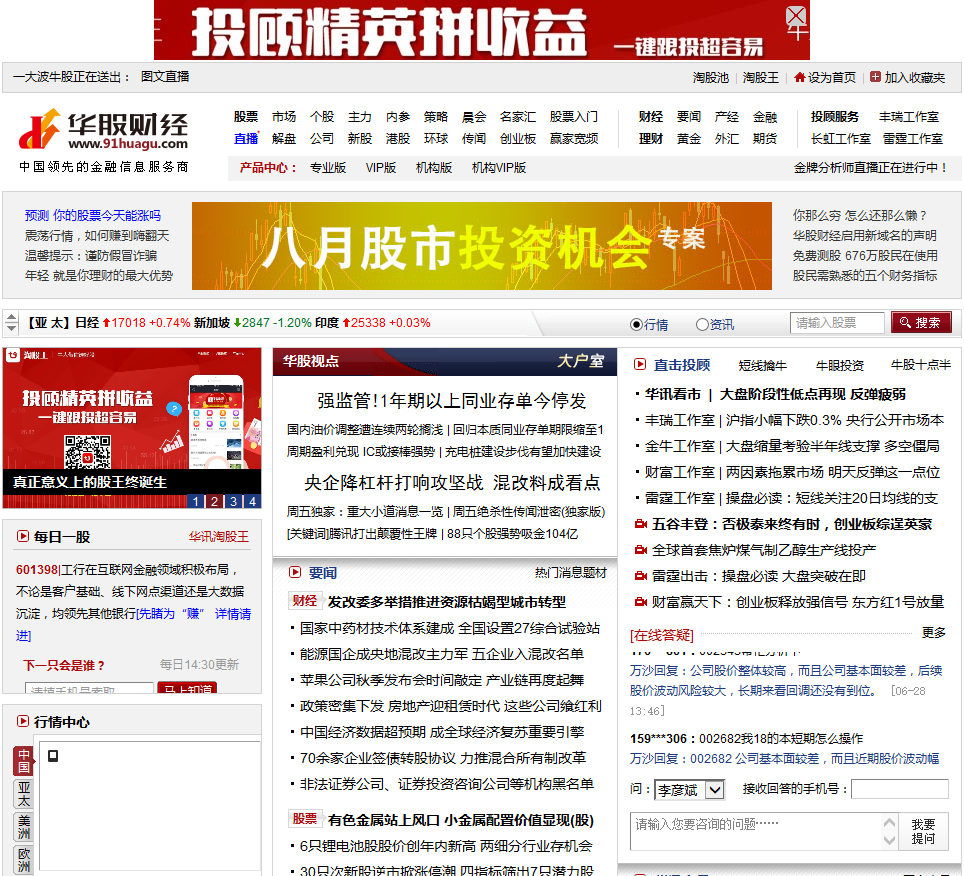Viewport: 964px width, 876px height.
Task: Click the question box scrollbar up arrow
Action: tap(890, 823)
